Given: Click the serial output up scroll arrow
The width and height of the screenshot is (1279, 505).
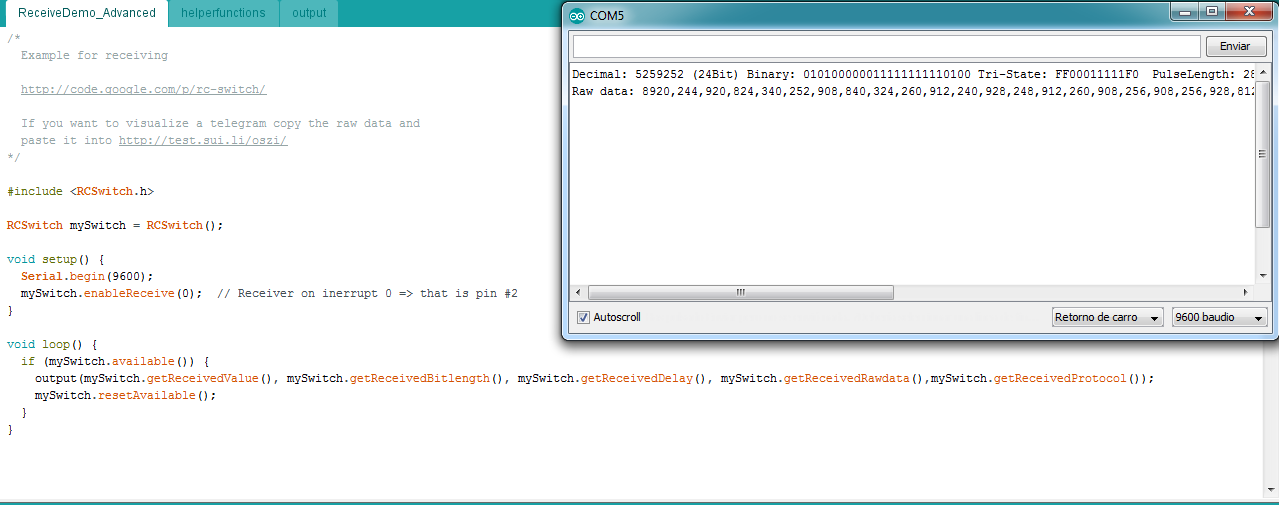Looking at the screenshot, I should point(1262,73).
